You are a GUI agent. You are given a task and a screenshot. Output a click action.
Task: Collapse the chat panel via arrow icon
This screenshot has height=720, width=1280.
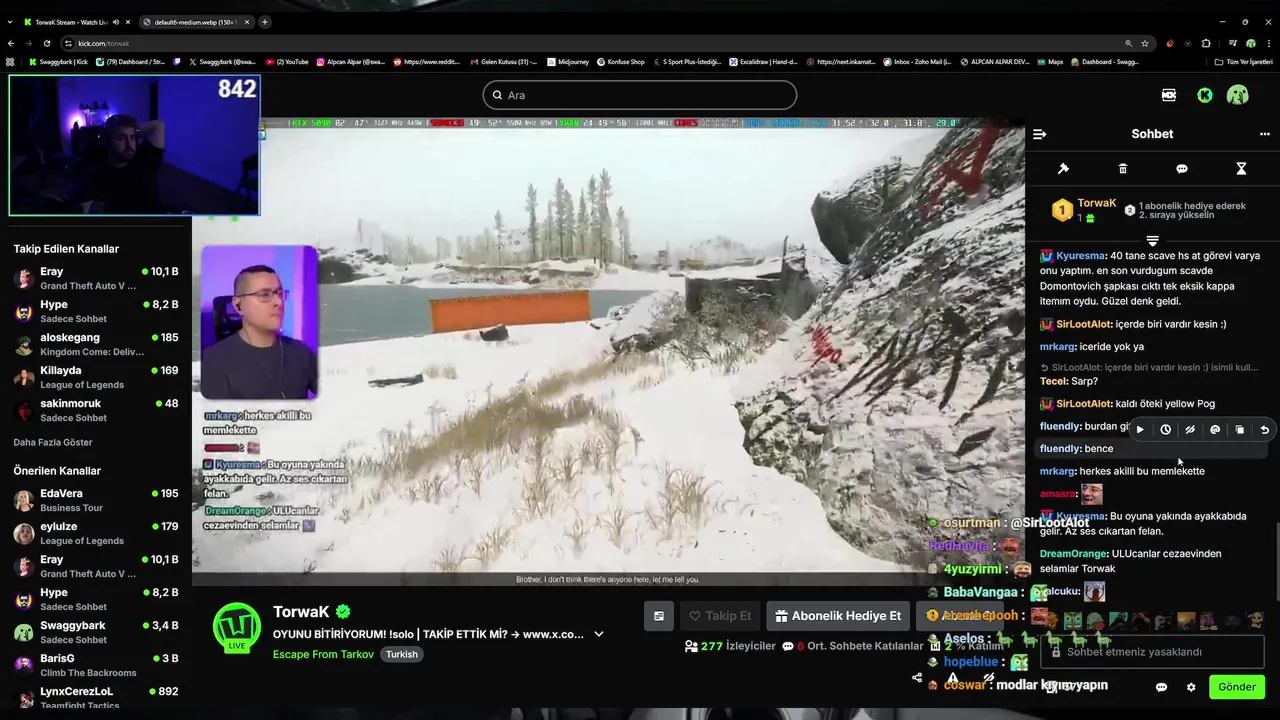[1039, 134]
